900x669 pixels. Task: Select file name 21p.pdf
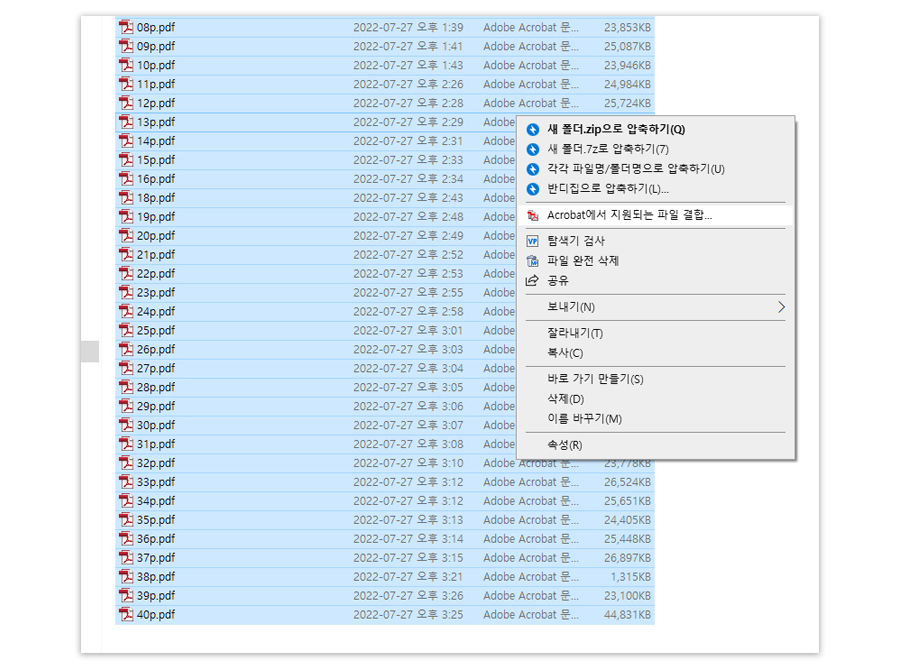(x=156, y=254)
